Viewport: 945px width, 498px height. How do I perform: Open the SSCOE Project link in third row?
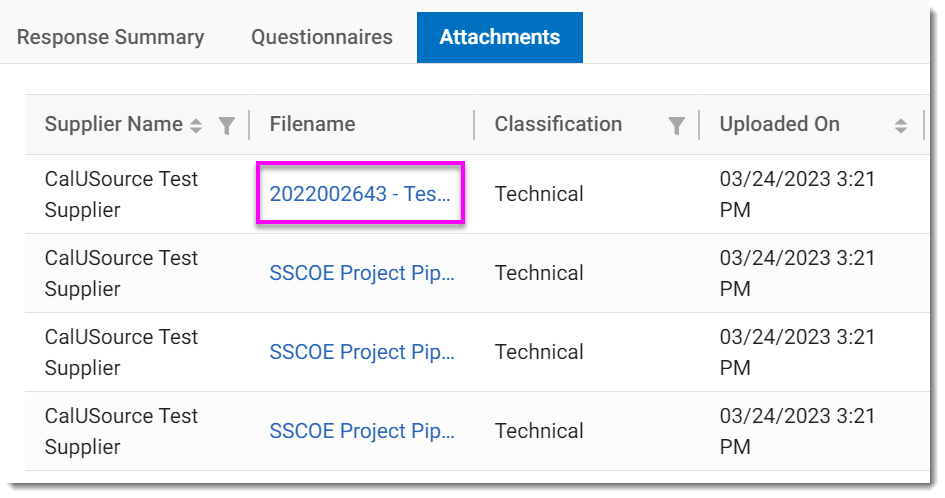[362, 352]
